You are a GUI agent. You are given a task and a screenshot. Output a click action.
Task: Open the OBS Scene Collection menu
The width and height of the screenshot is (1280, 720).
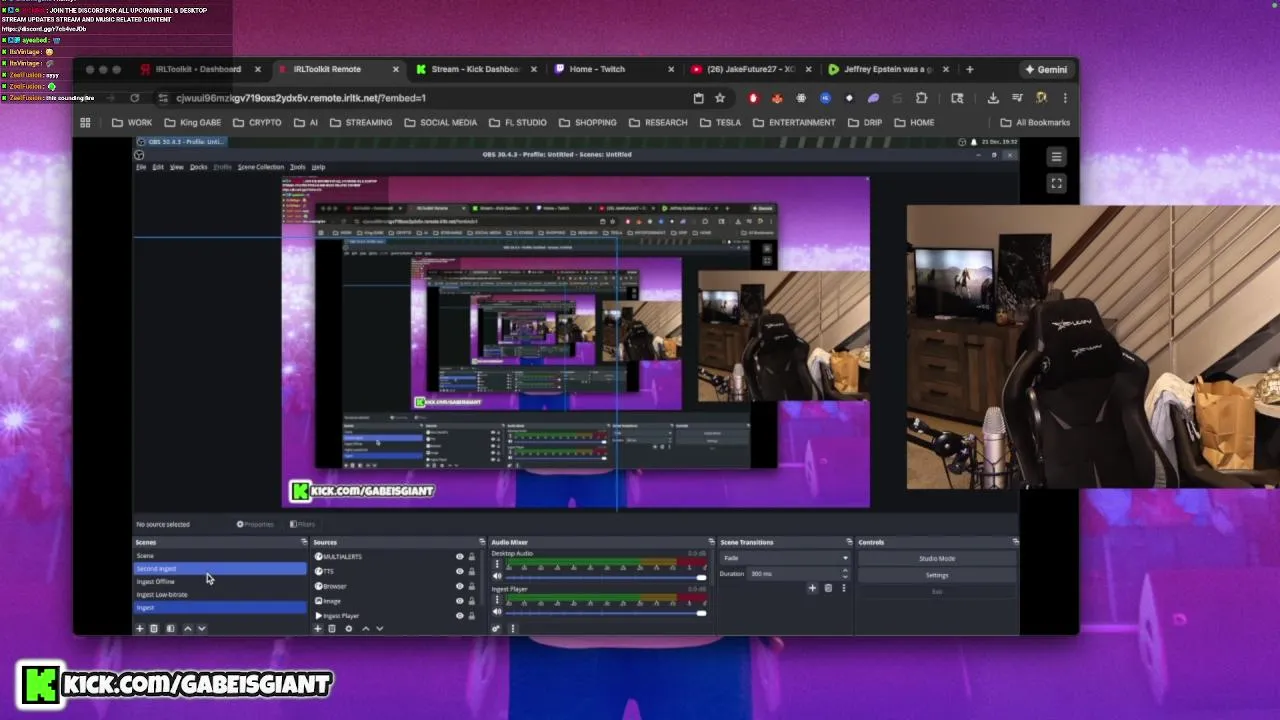click(x=261, y=167)
